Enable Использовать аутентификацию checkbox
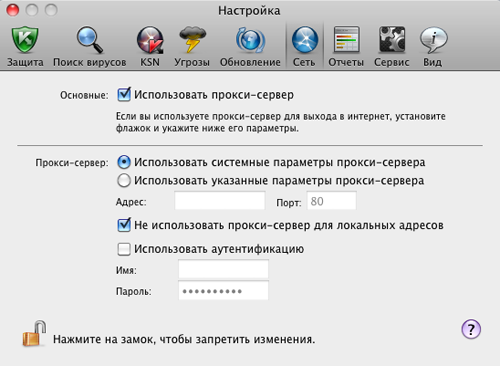500x366 pixels. pos(124,249)
